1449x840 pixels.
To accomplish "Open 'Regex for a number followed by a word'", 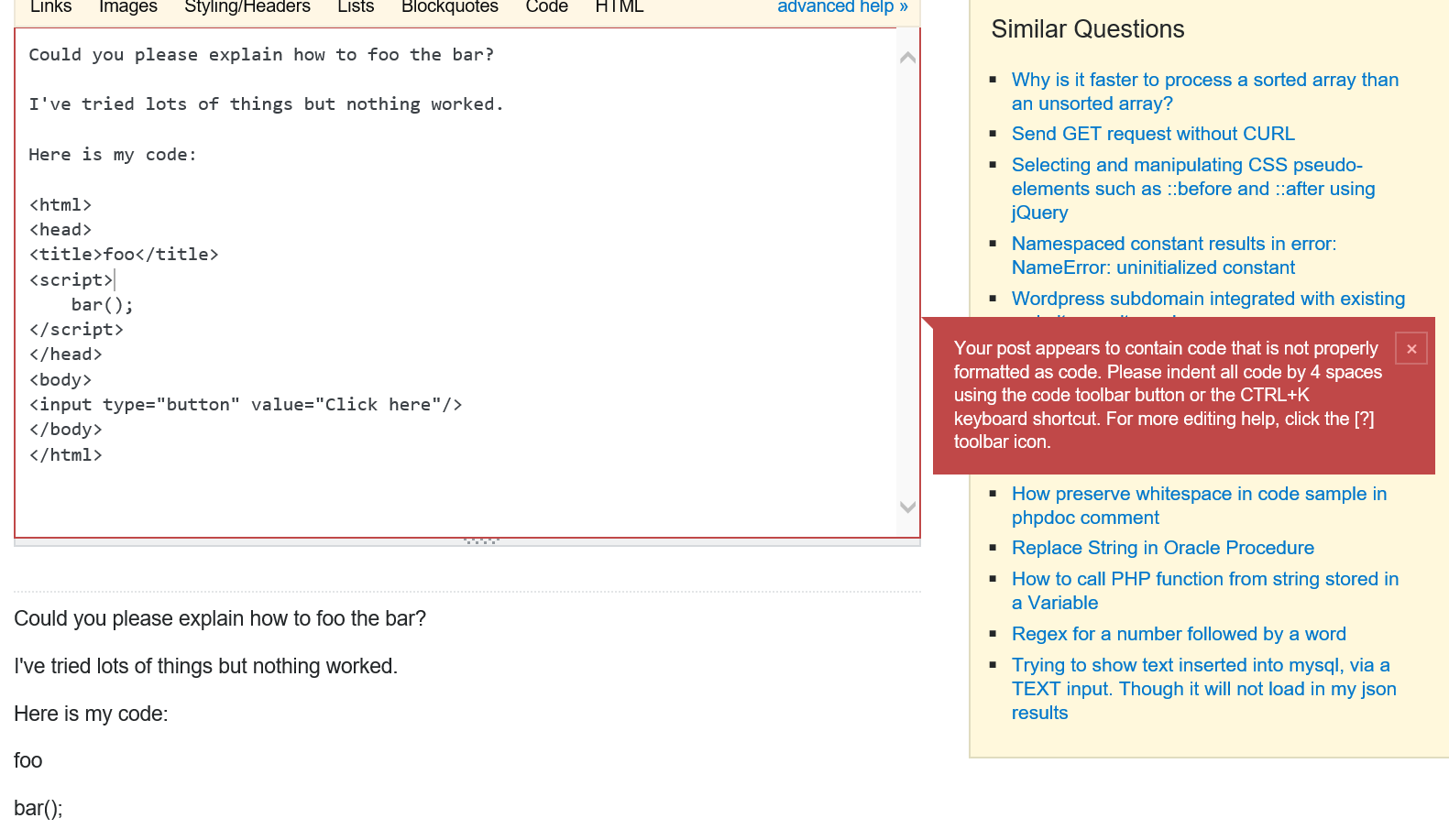I will [x=1179, y=634].
